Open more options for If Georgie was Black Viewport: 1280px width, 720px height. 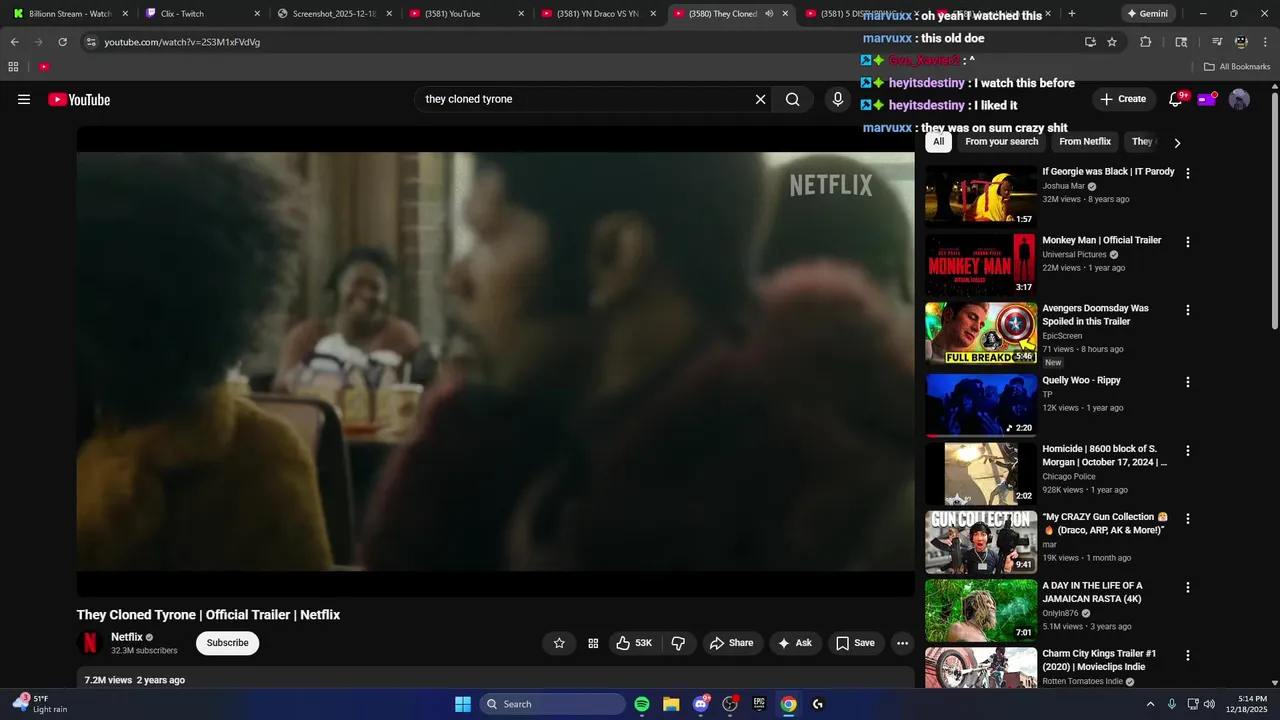pos(1188,173)
